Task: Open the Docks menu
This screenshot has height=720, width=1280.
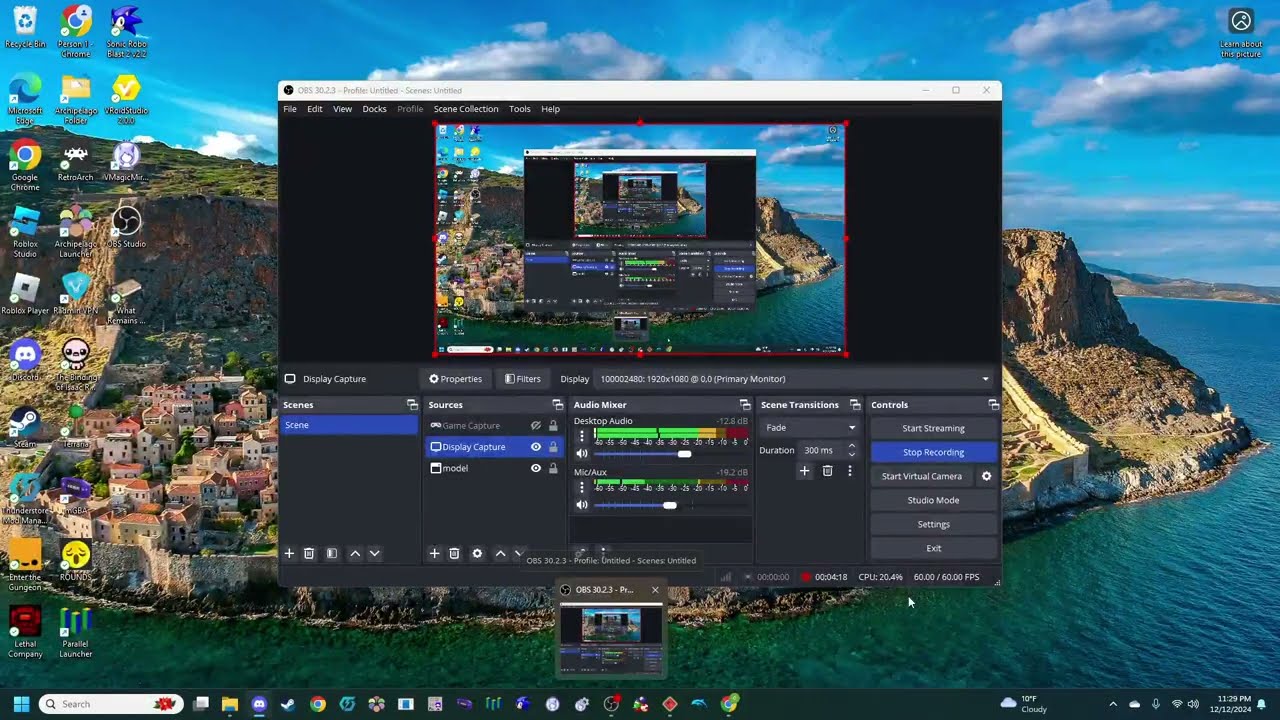Action: click(x=374, y=109)
